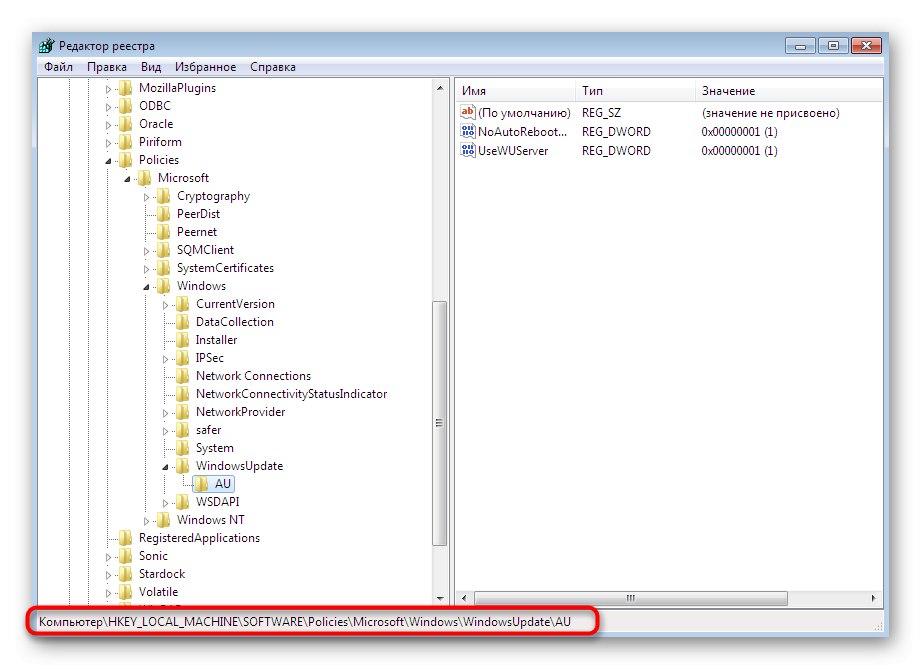Screen dimensions: 921x669
Task: Click the IPSec folder icon
Action: click(x=183, y=358)
